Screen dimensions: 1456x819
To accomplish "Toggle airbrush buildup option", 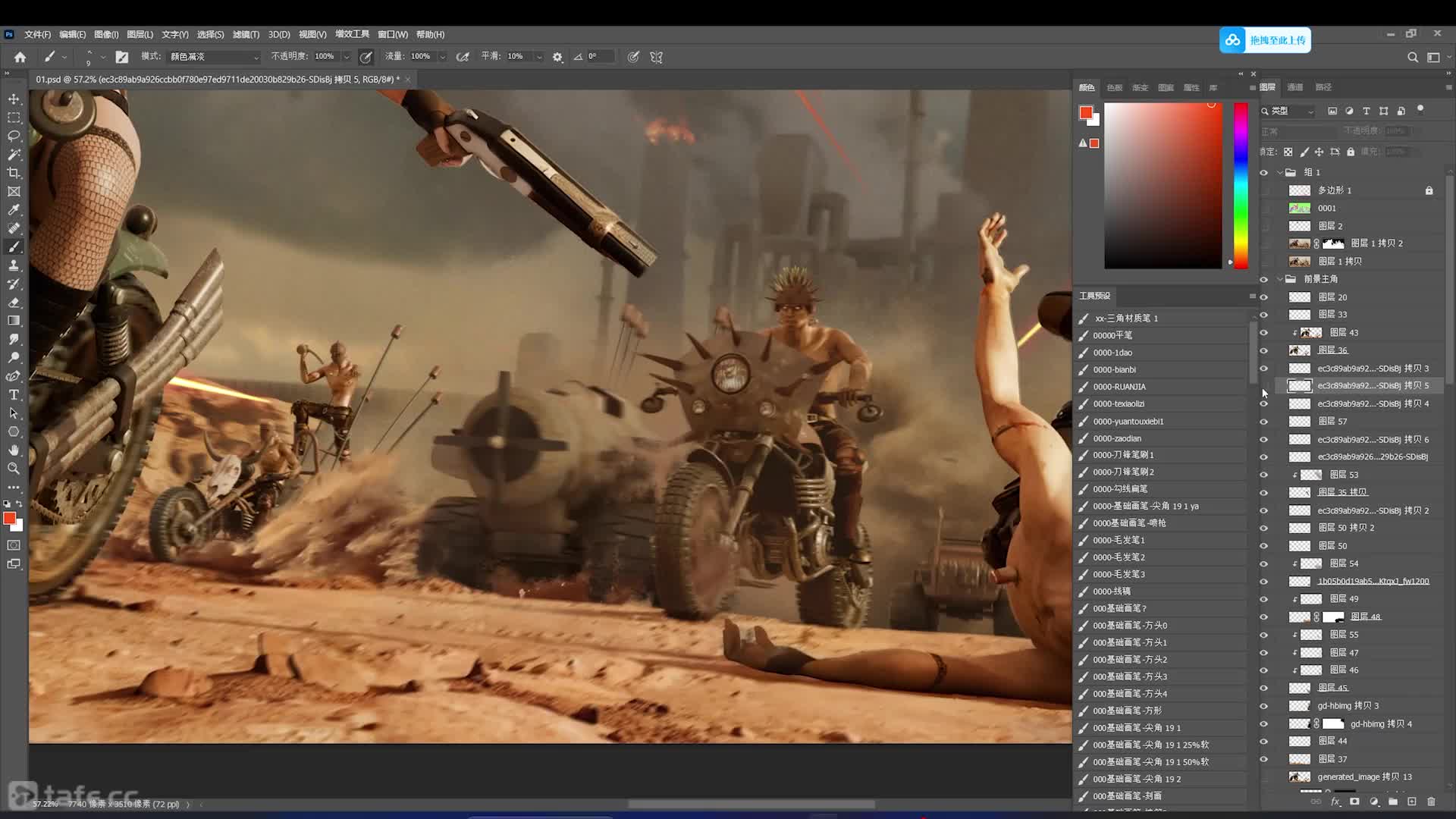I will (x=463, y=57).
